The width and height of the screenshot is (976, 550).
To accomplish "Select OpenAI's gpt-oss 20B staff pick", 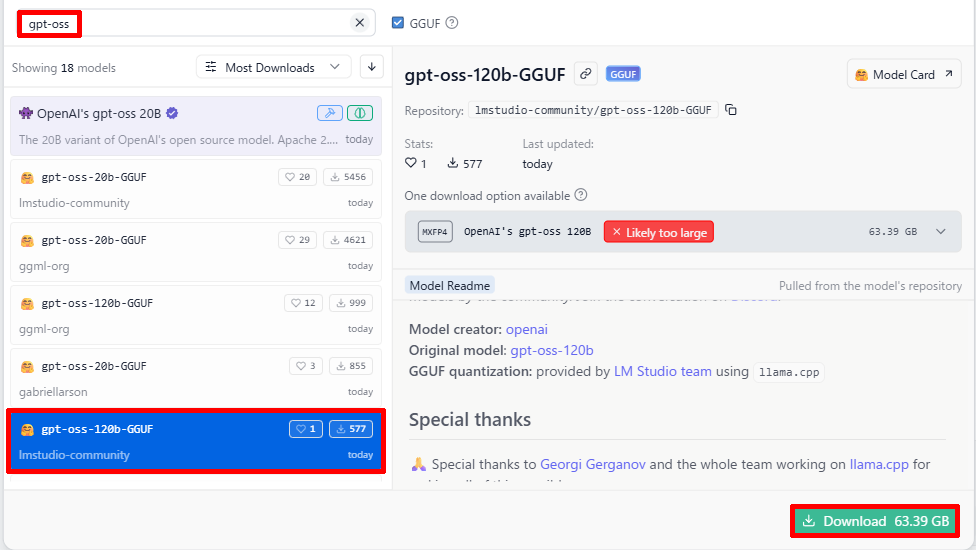I will pos(196,126).
